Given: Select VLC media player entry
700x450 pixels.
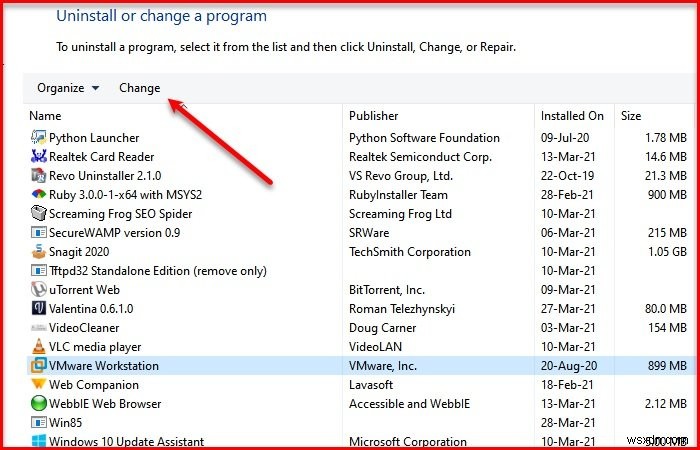Looking at the screenshot, I should pos(95,347).
